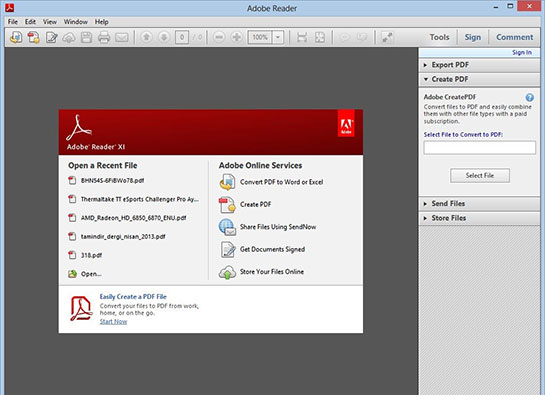Click the fit one full page icon
This screenshot has width=545, height=395.
coord(320,37)
